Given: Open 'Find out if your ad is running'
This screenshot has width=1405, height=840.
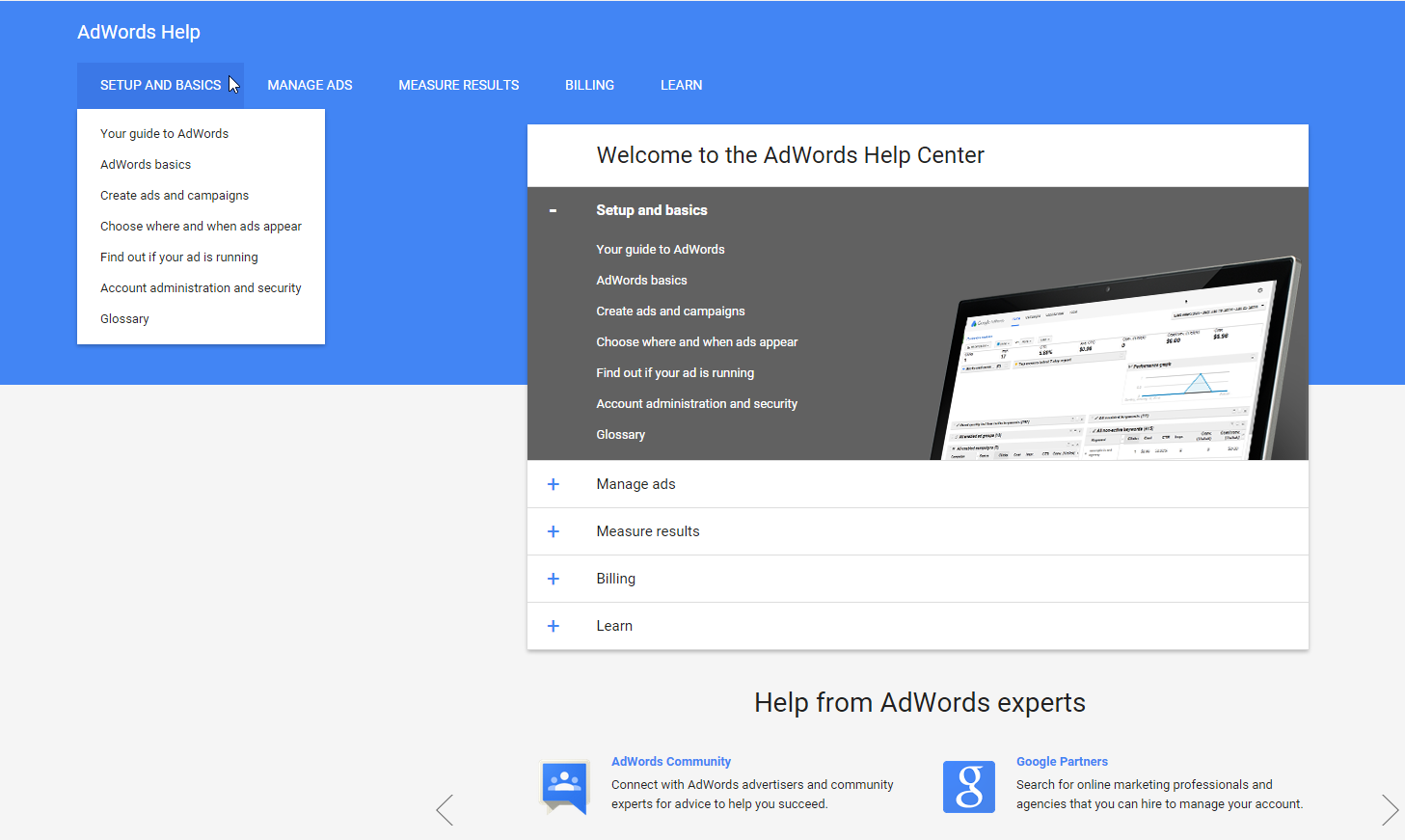Looking at the screenshot, I should pyautogui.click(x=179, y=257).
